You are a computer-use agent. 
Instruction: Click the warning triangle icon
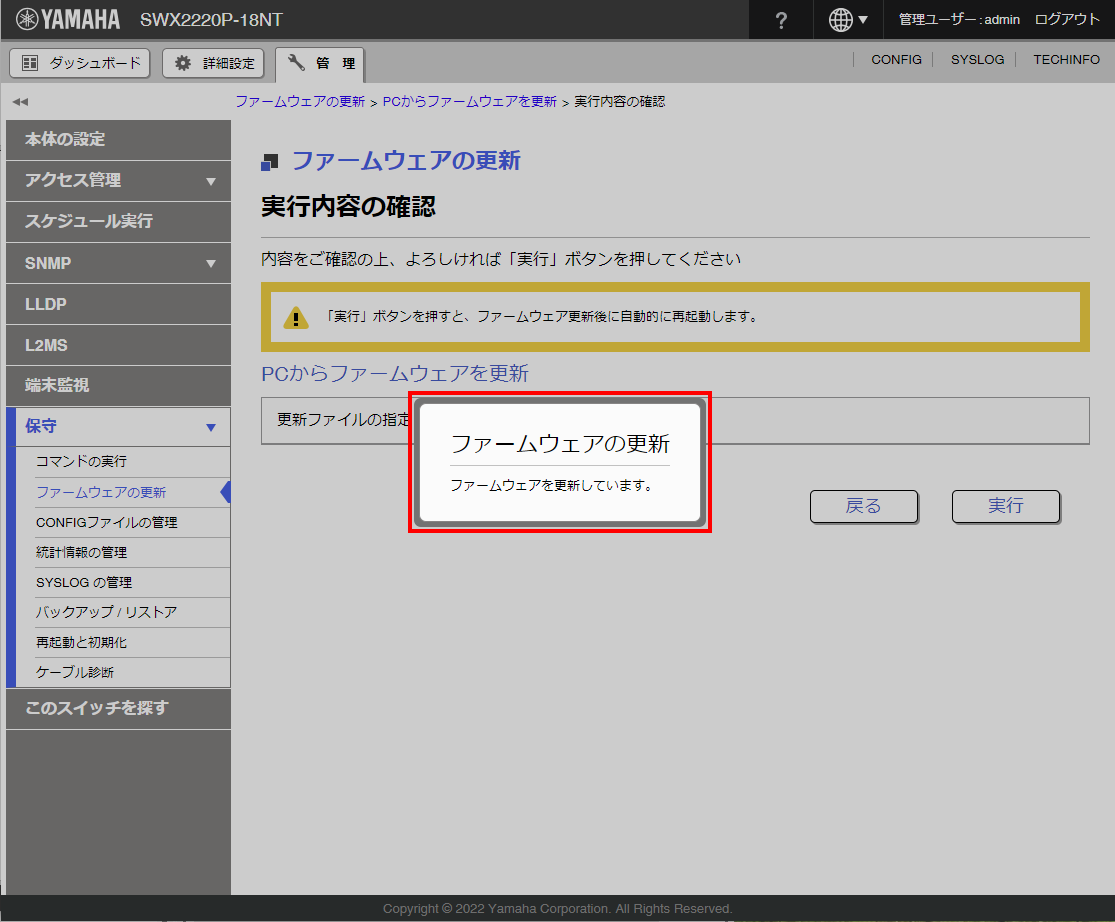pos(296,318)
